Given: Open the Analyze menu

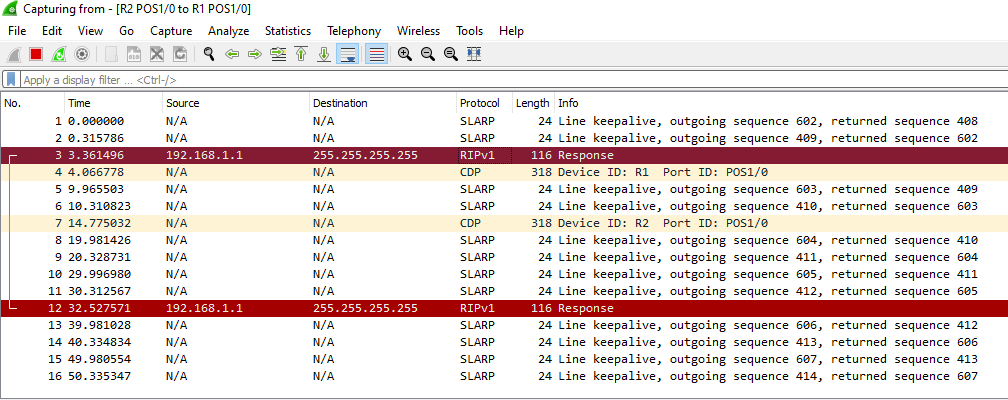Looking at the screenshot, I should click(228, 31).
